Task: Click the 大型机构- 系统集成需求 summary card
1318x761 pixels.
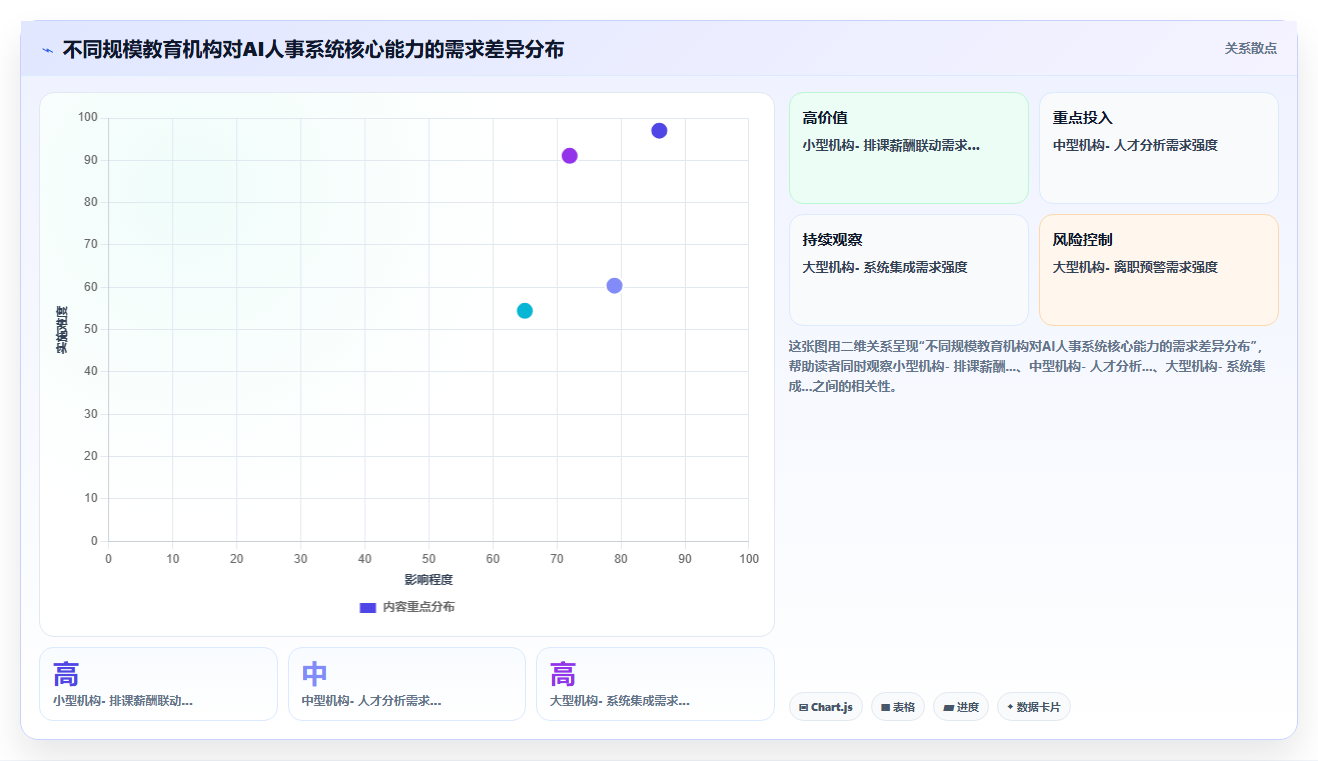Action: click(655, 684)
